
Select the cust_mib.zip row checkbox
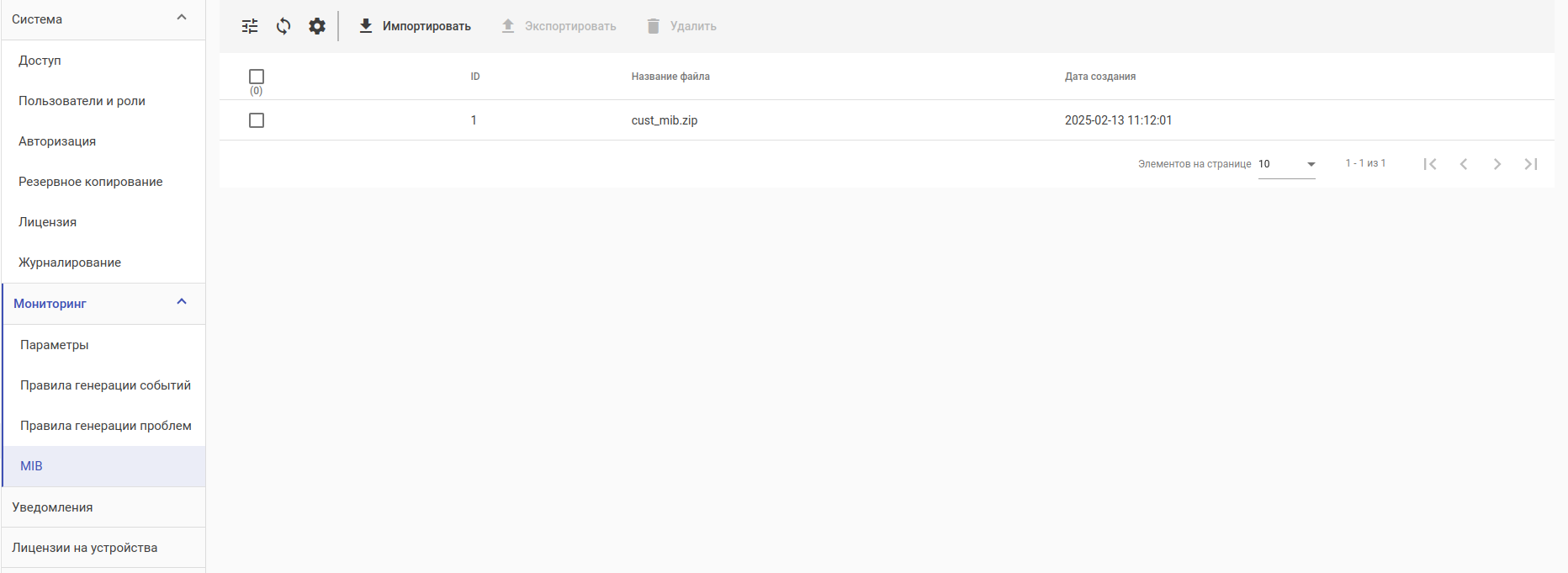(x=257, y=120)
